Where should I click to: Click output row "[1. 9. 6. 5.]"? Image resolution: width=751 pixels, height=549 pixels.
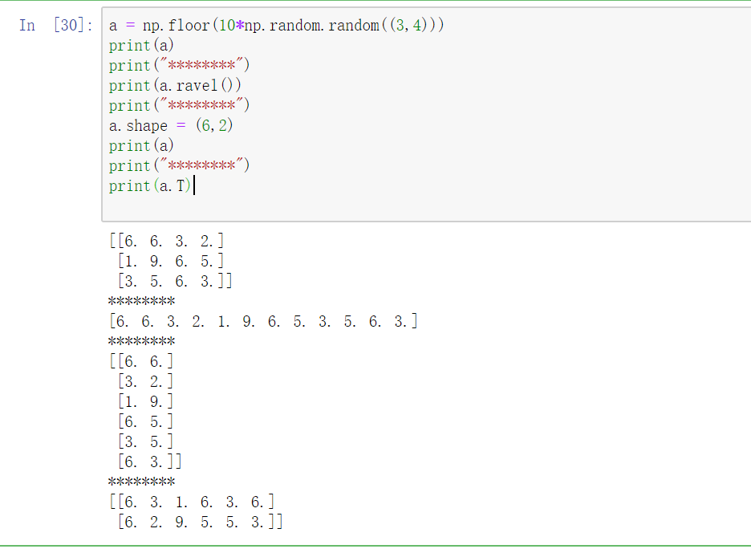point(170,260)
